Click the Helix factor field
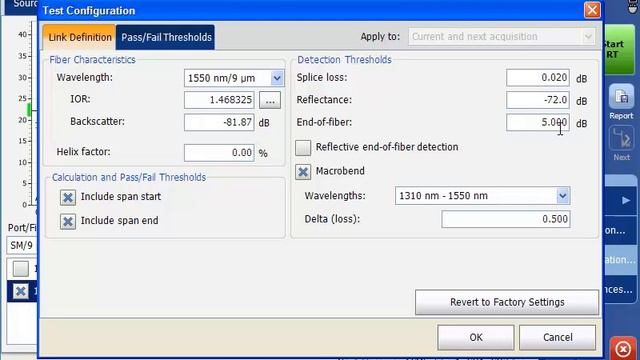This screenshot has height=360, width=640. [219, 153]
